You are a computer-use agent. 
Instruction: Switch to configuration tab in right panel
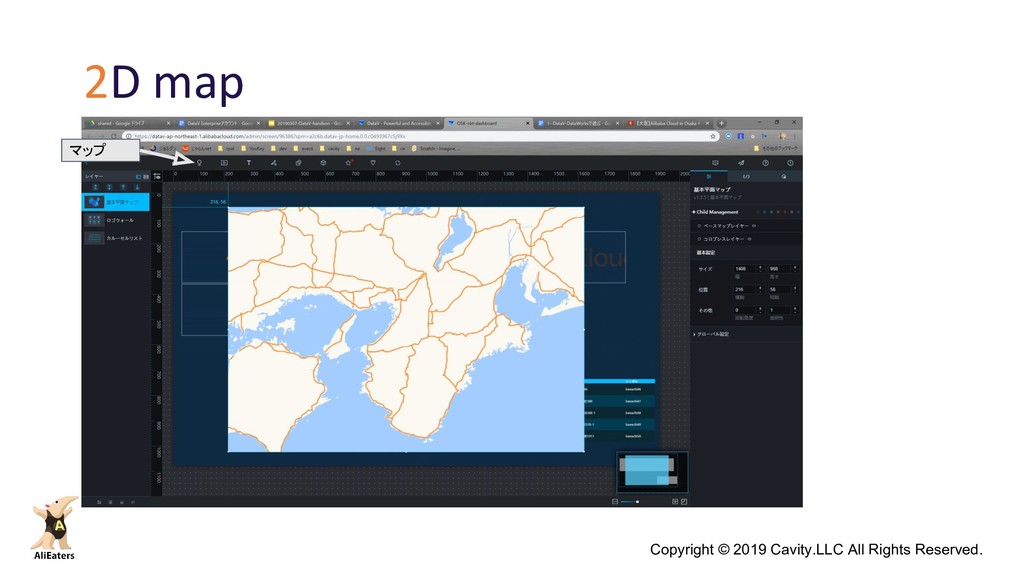pyautogui.click(x=709, y=176)
